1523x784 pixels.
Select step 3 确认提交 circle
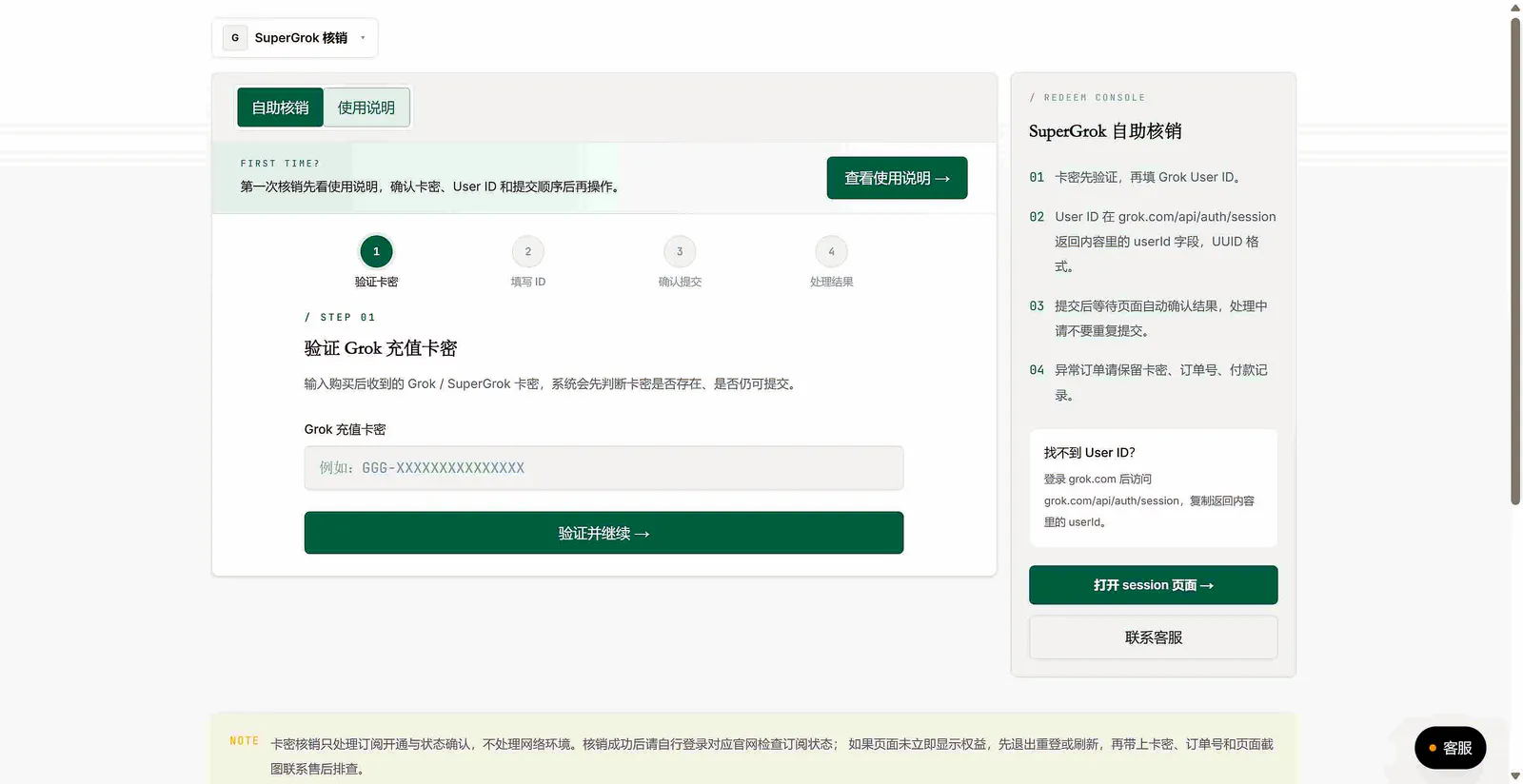(680, 251)
